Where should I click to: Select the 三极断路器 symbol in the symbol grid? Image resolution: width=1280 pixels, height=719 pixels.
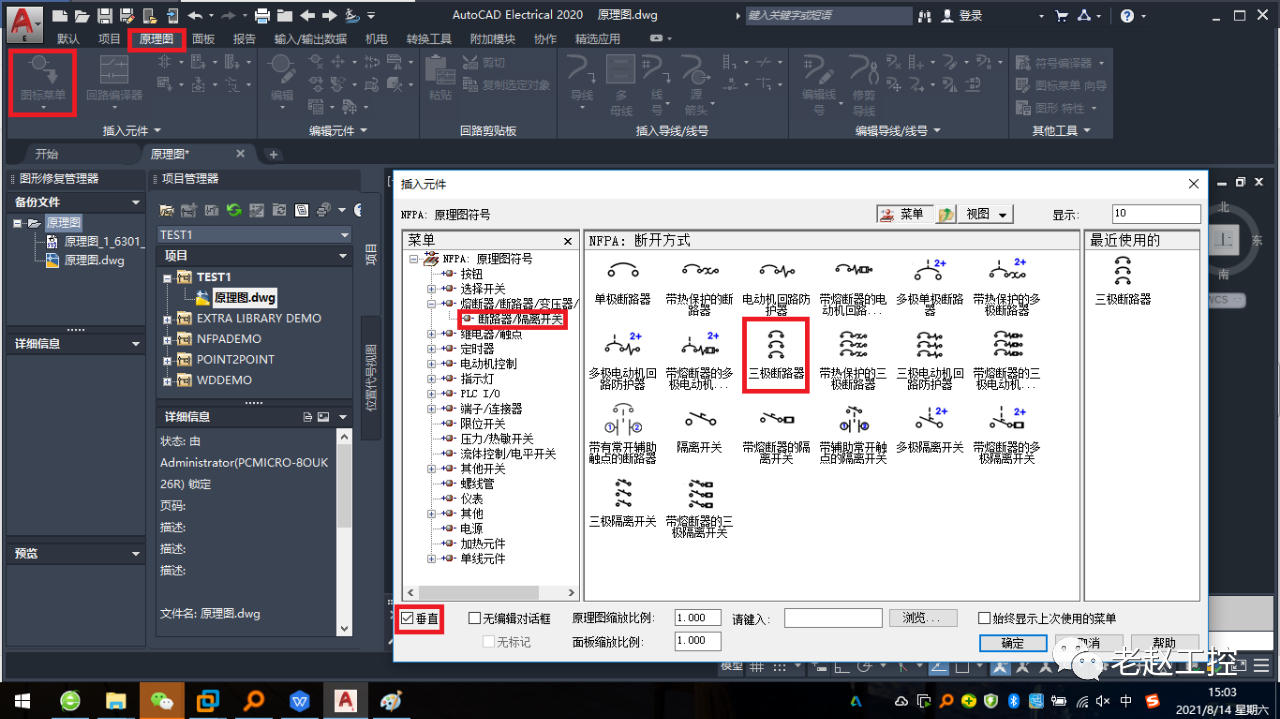click(777, 355)
